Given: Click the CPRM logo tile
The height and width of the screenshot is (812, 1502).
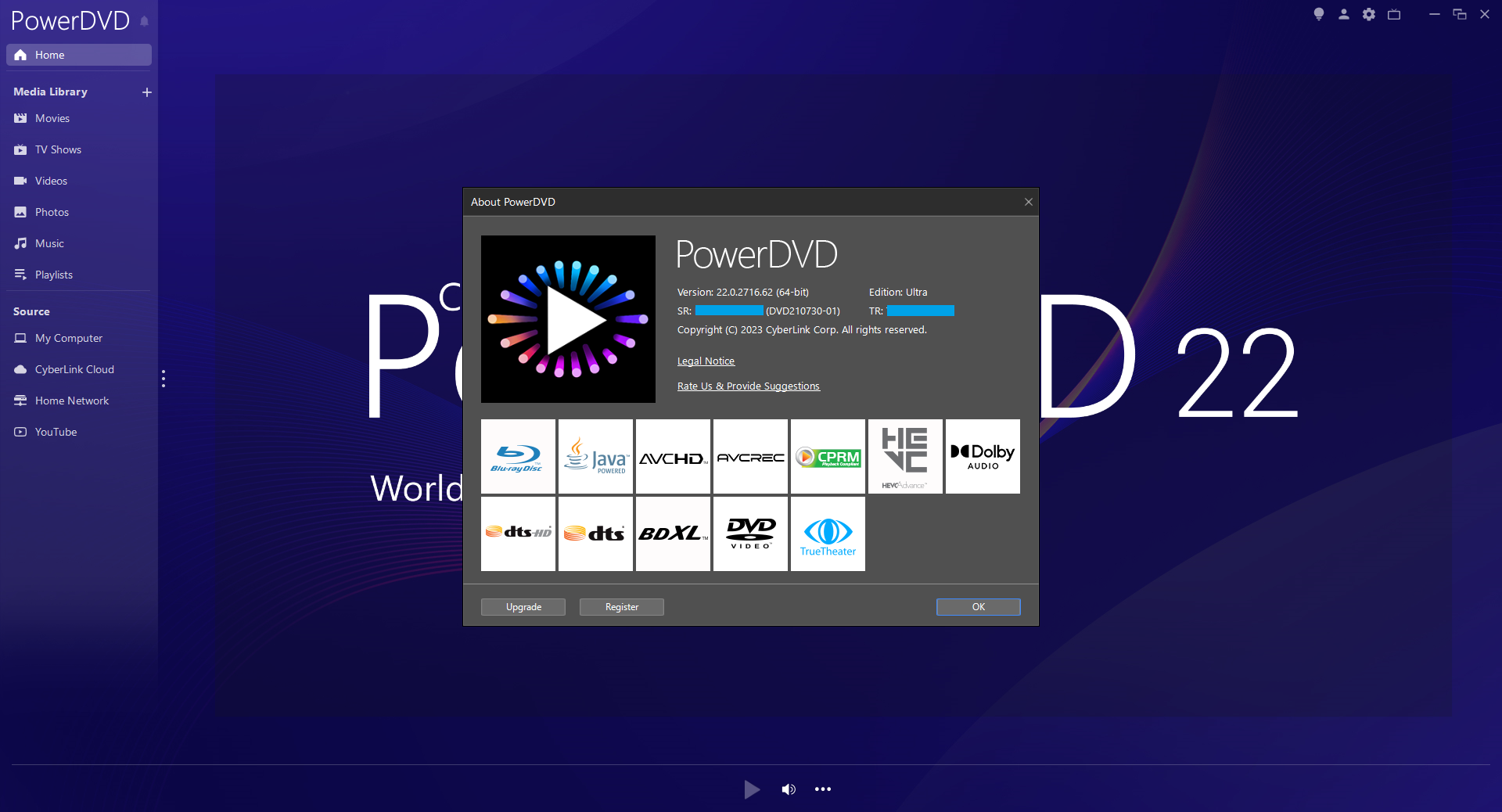Looking at the screenshot, I should 828,456.
